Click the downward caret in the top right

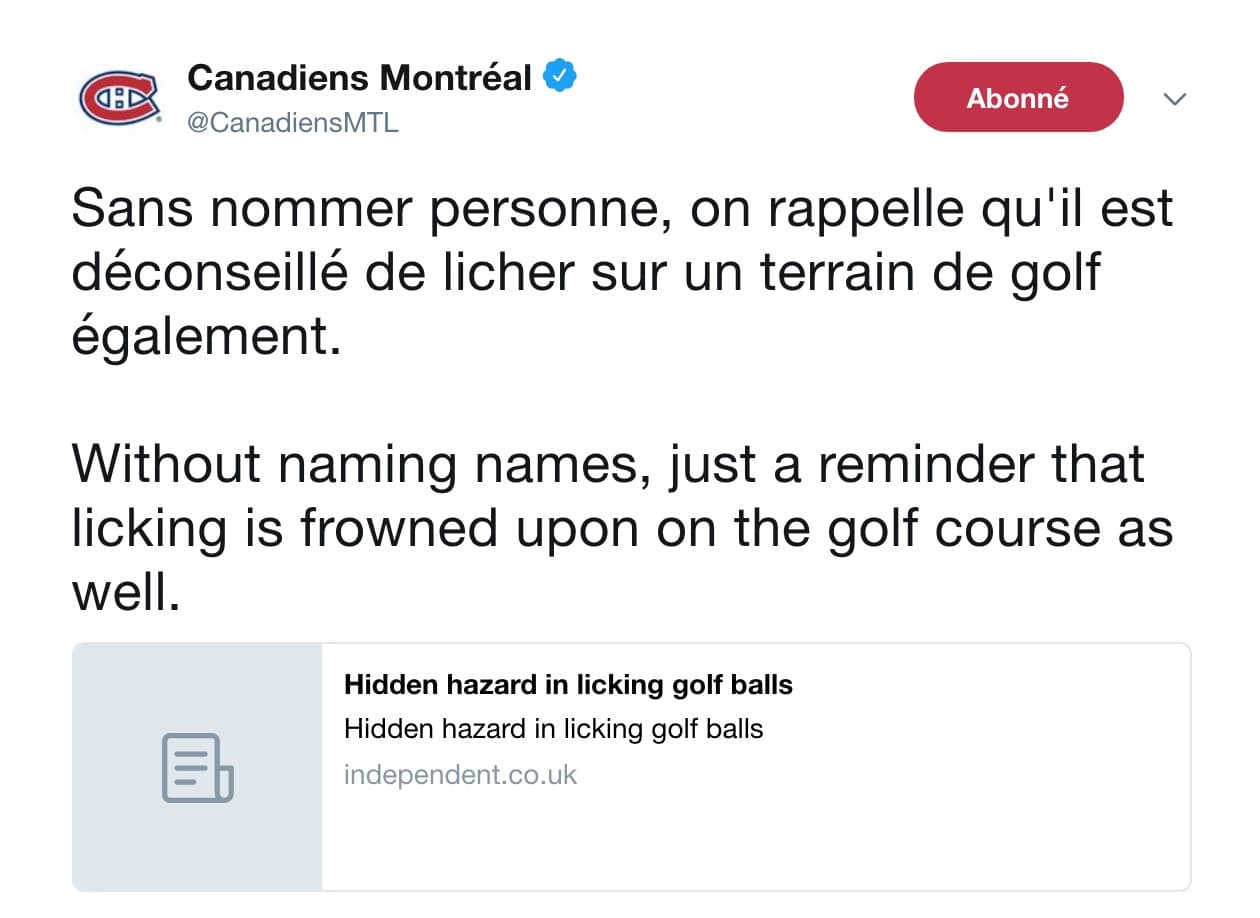[x=1175, y=99]
